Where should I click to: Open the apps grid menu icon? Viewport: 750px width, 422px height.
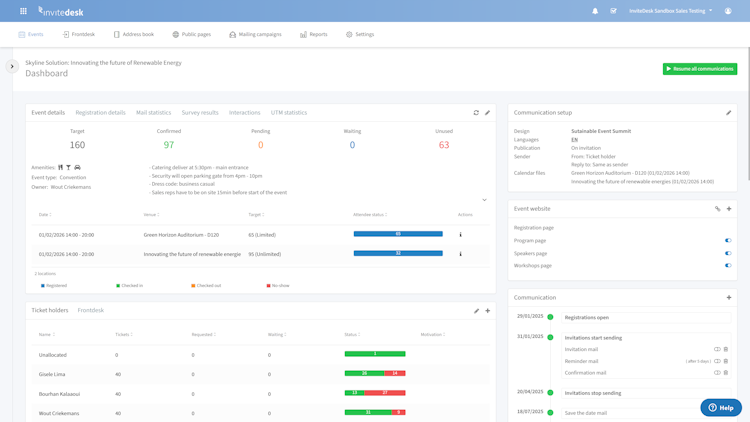click(23, 11)
